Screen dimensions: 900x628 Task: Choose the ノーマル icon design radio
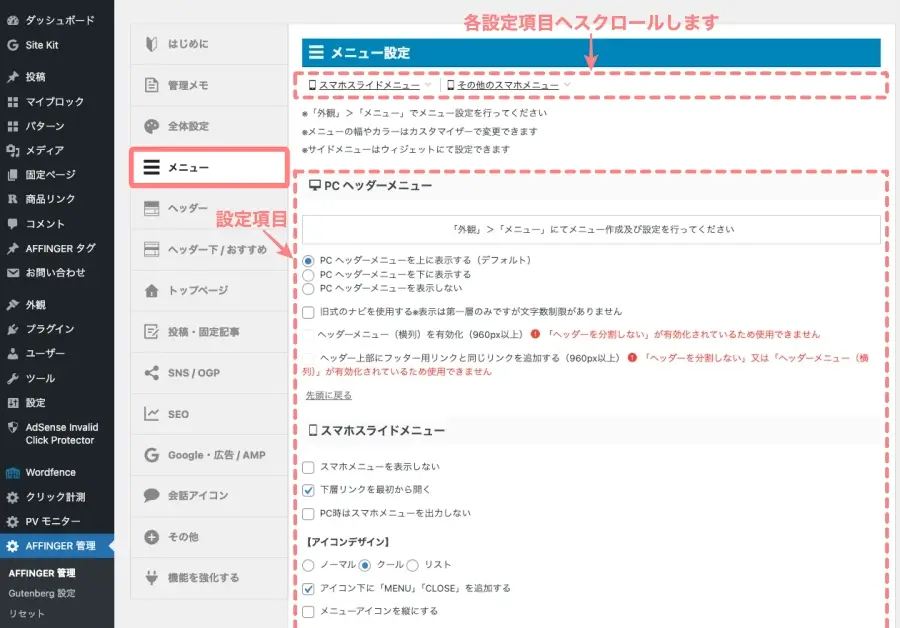[309, 565]
